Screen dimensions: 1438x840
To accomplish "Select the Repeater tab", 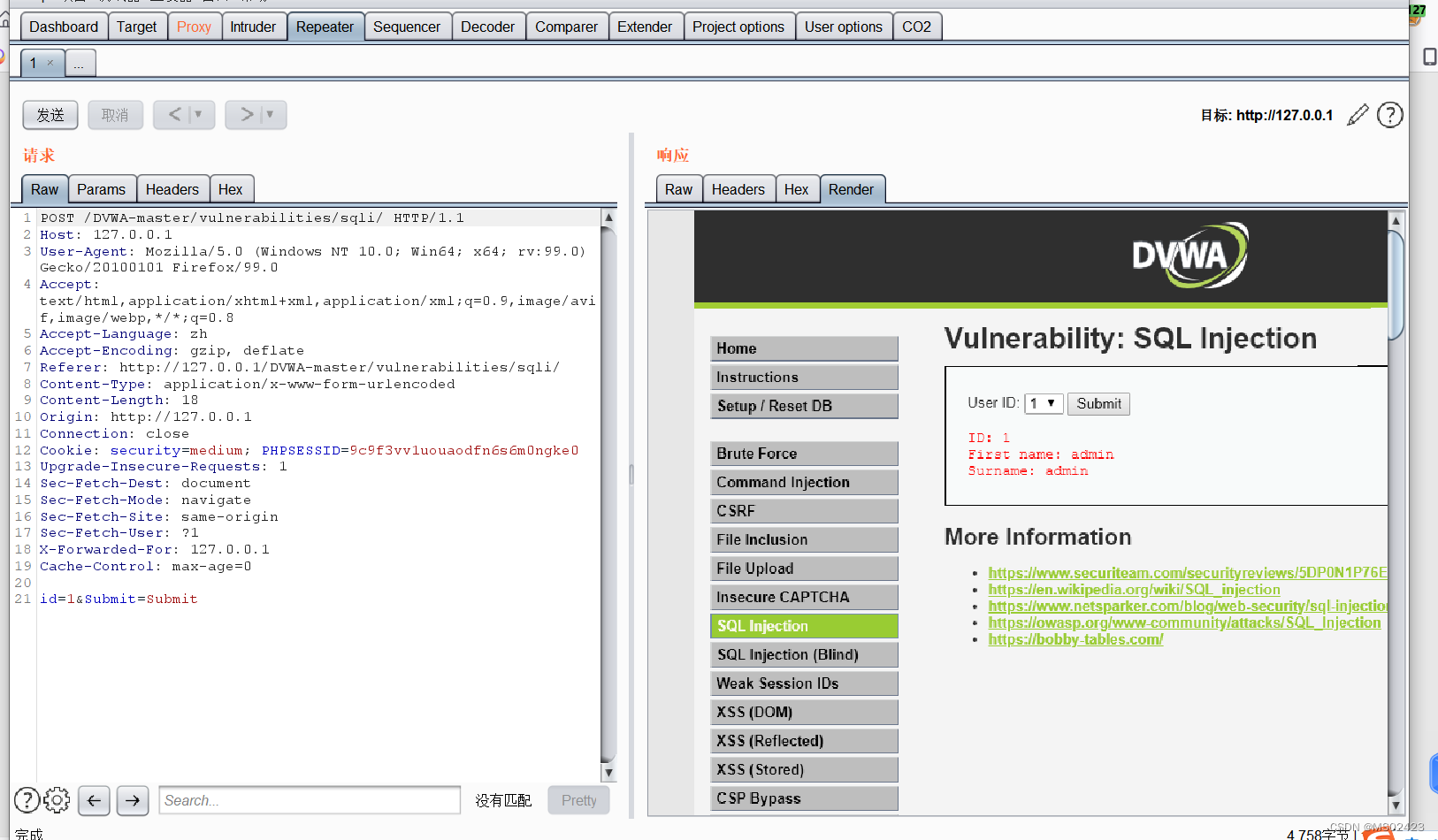I will (325, 27).
